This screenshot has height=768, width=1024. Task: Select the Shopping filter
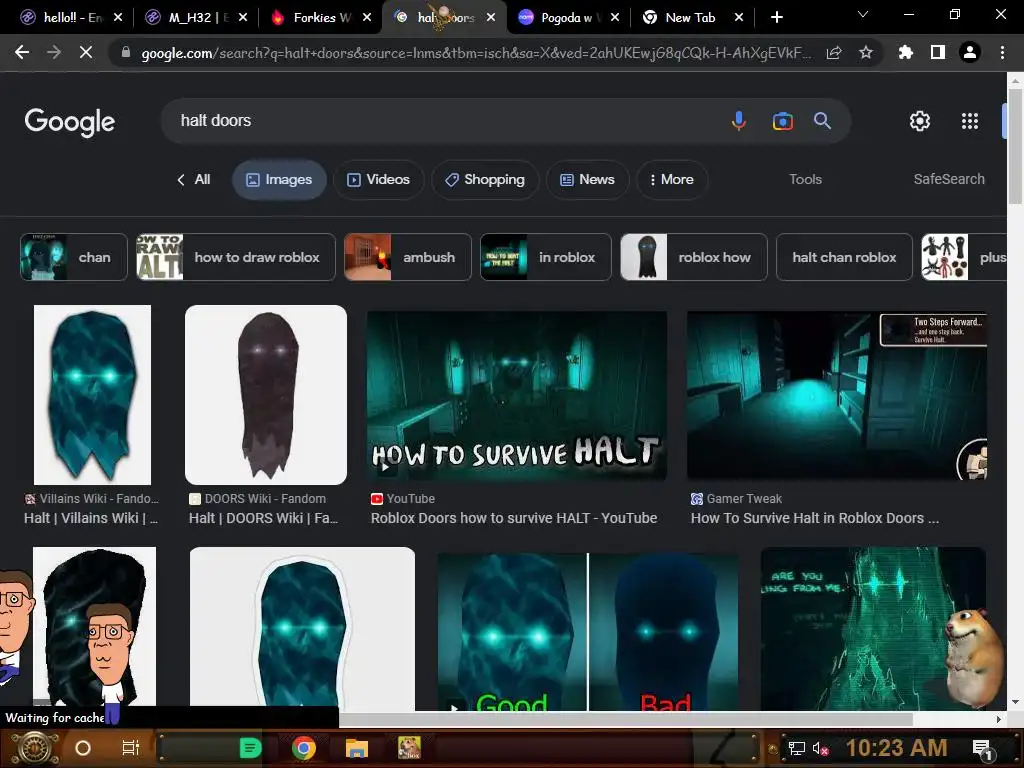click(485, 180)
